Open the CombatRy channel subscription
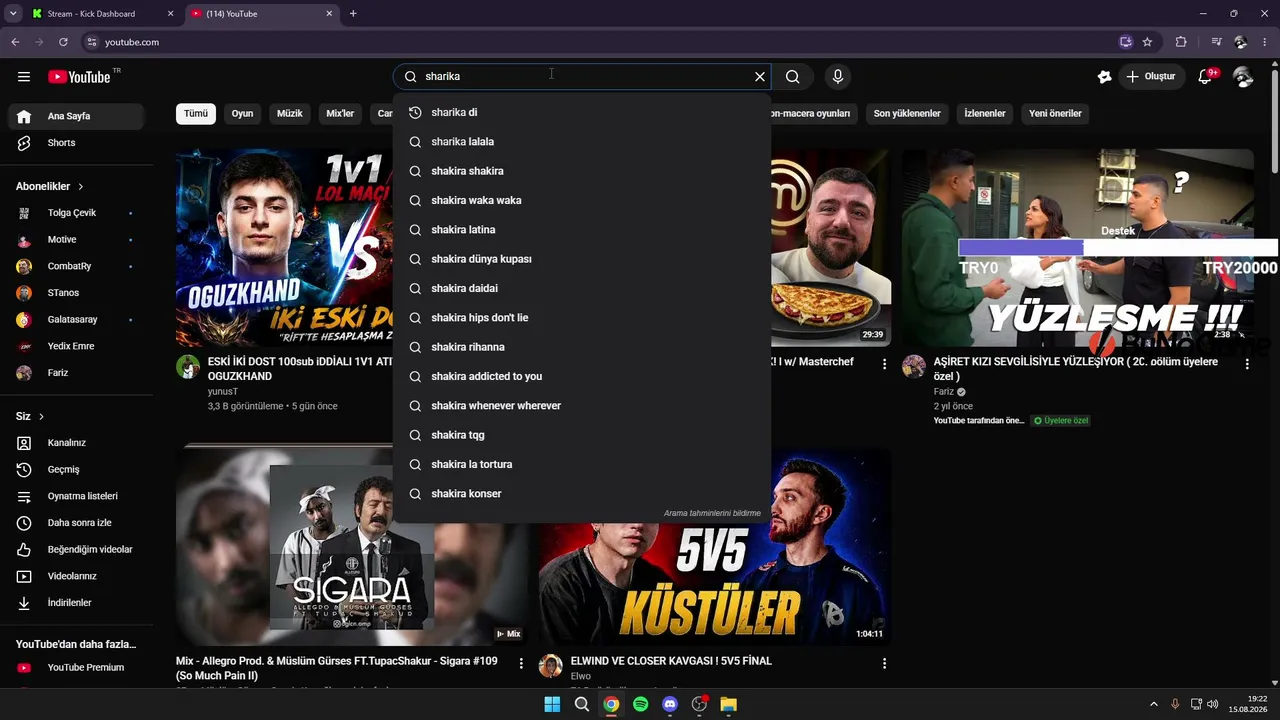 75,266
